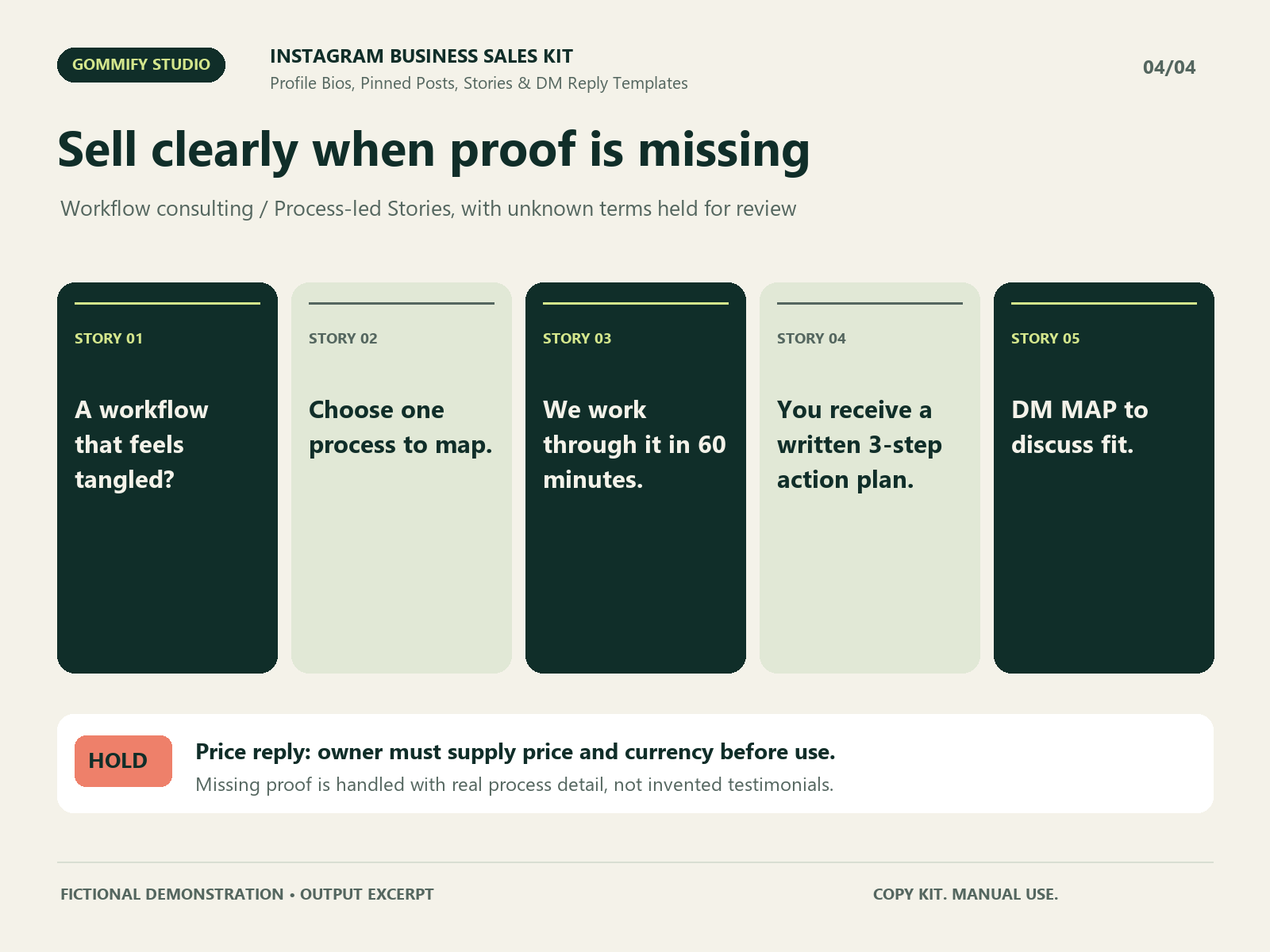Image resolution: width=1270 pixels, height=952 pixels.
Task: Click the GOMMIFY STUDIO badge
Action: [x=141, y=65]
